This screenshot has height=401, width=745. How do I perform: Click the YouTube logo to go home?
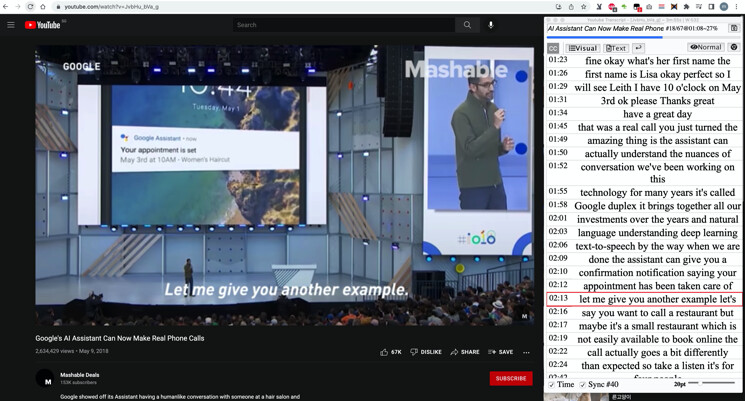tap(44, 25)
